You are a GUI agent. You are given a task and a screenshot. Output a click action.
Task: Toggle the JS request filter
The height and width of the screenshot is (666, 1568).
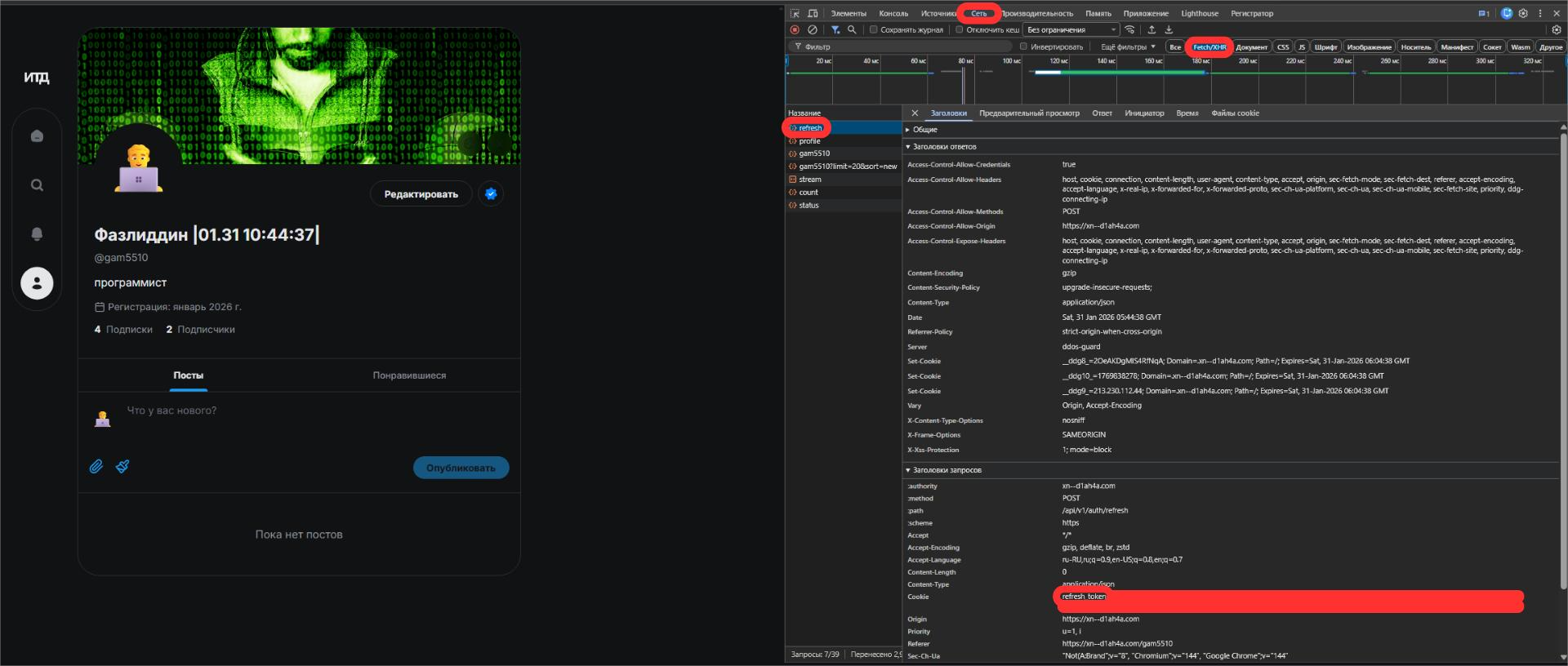tap(1302, 47)
